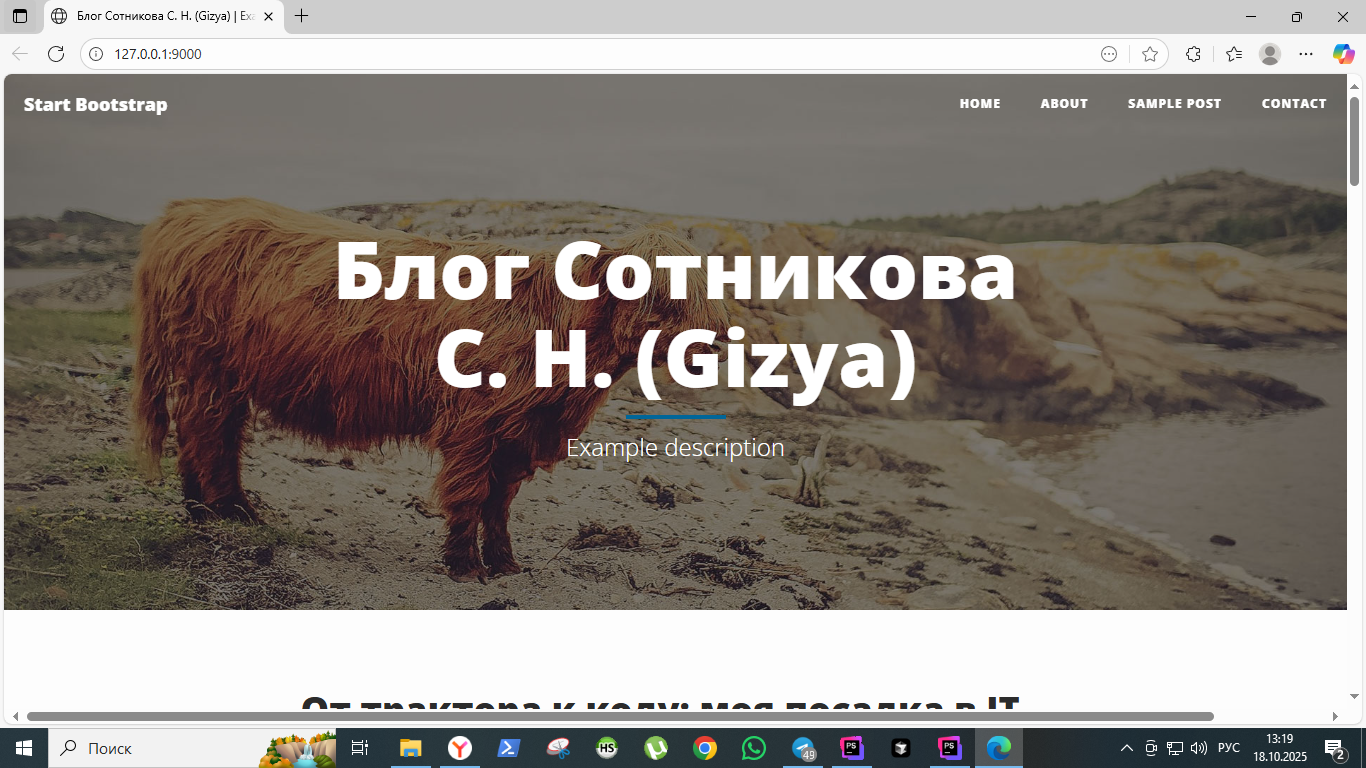Open the tab actions menu icon
Image resolution: width=1366 pixels, height=768 pixels.
[20, 16]
